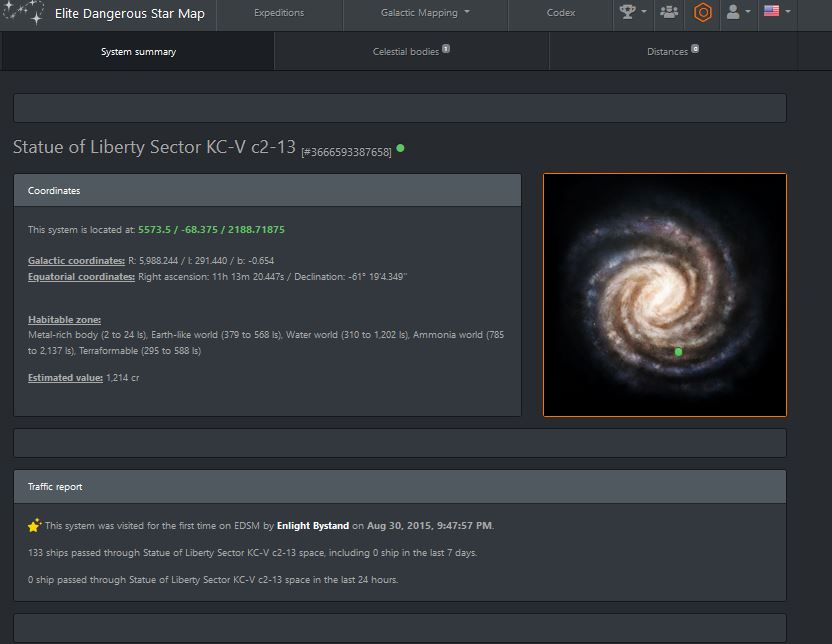Click the Elite Dangerous Star Map logo

(x=24, y=13)
